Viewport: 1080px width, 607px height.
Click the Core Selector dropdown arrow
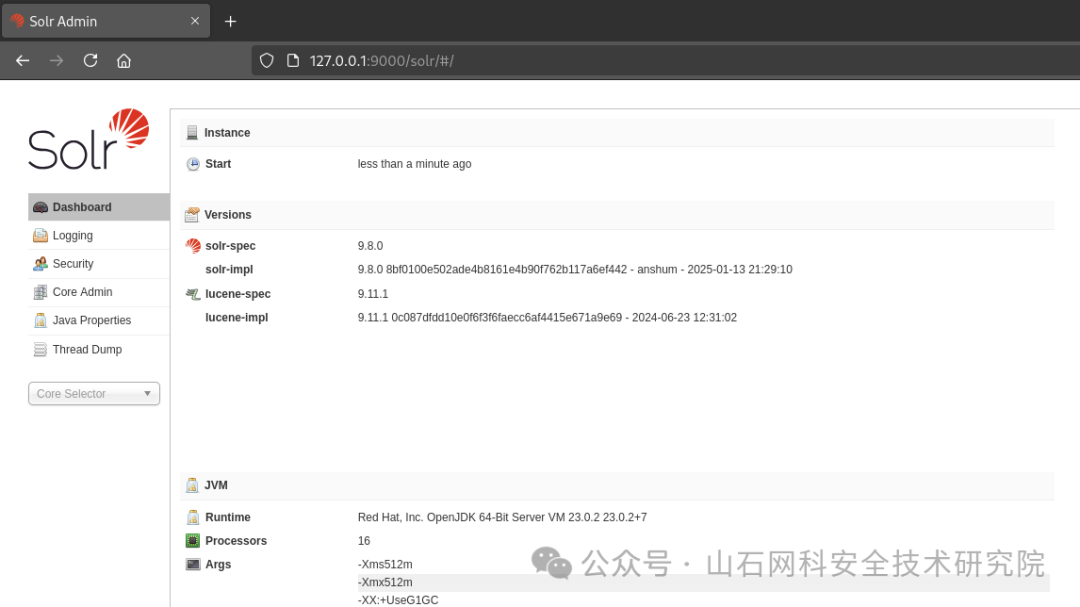[147, 393]
